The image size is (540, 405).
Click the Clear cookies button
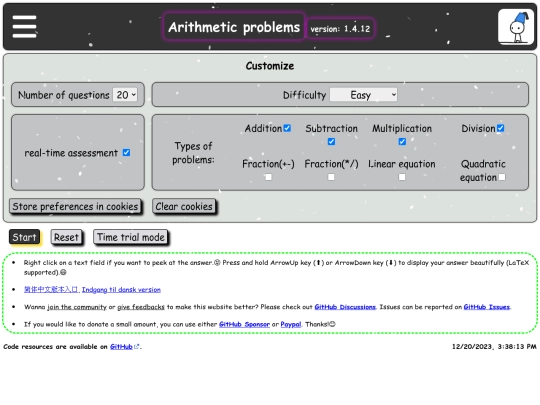[184, 207]
